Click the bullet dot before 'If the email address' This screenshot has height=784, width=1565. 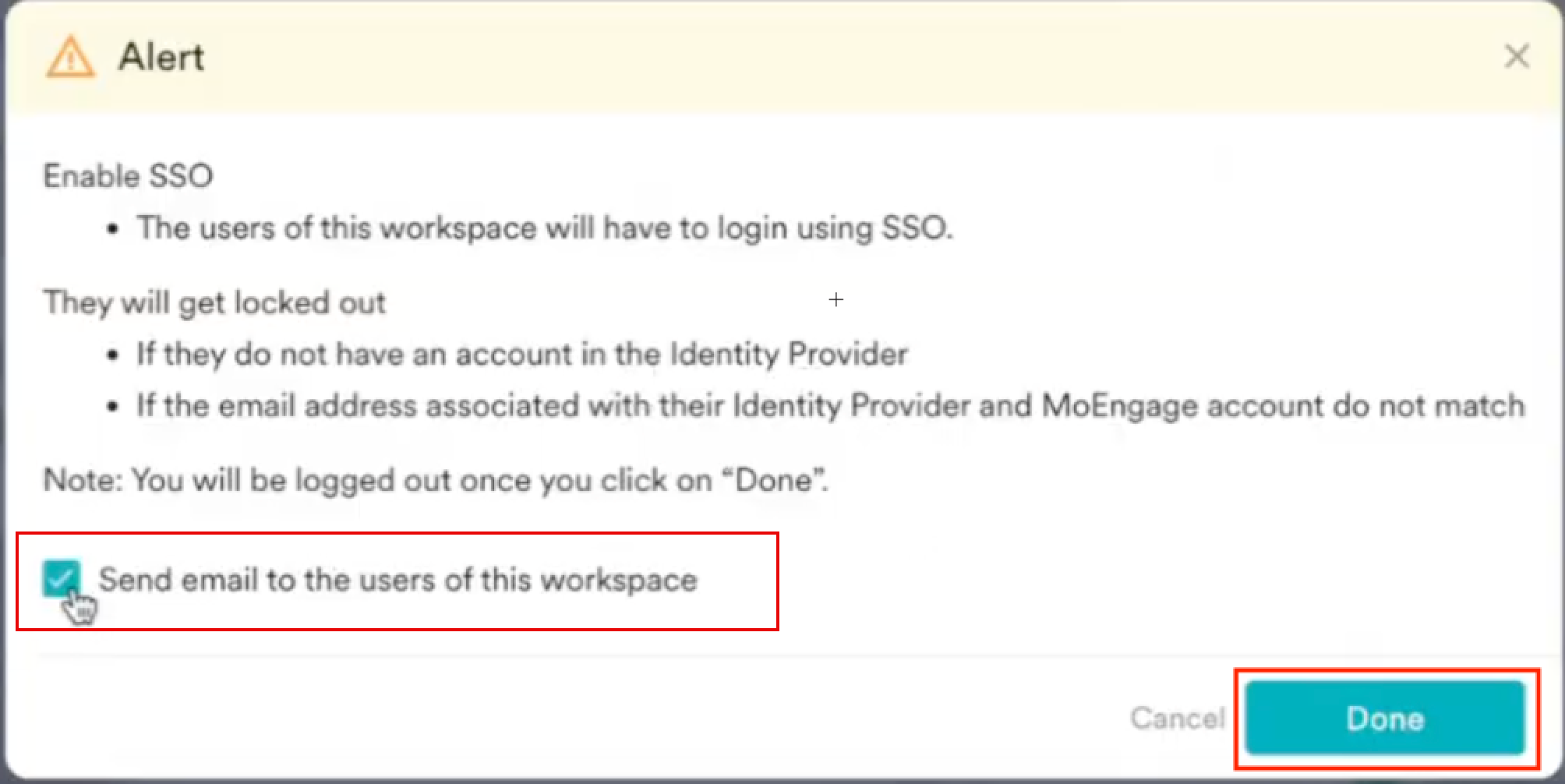click(114, 408)
